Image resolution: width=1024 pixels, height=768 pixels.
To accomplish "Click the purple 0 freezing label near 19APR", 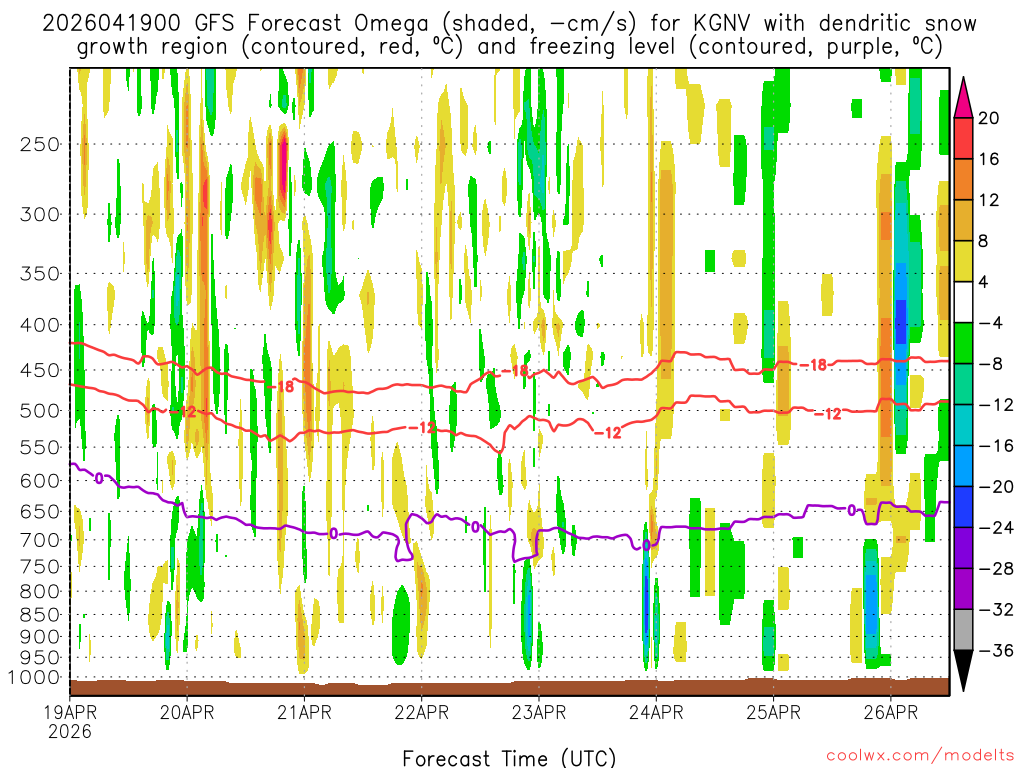I will pyautogui.click(x=99, y=479).
